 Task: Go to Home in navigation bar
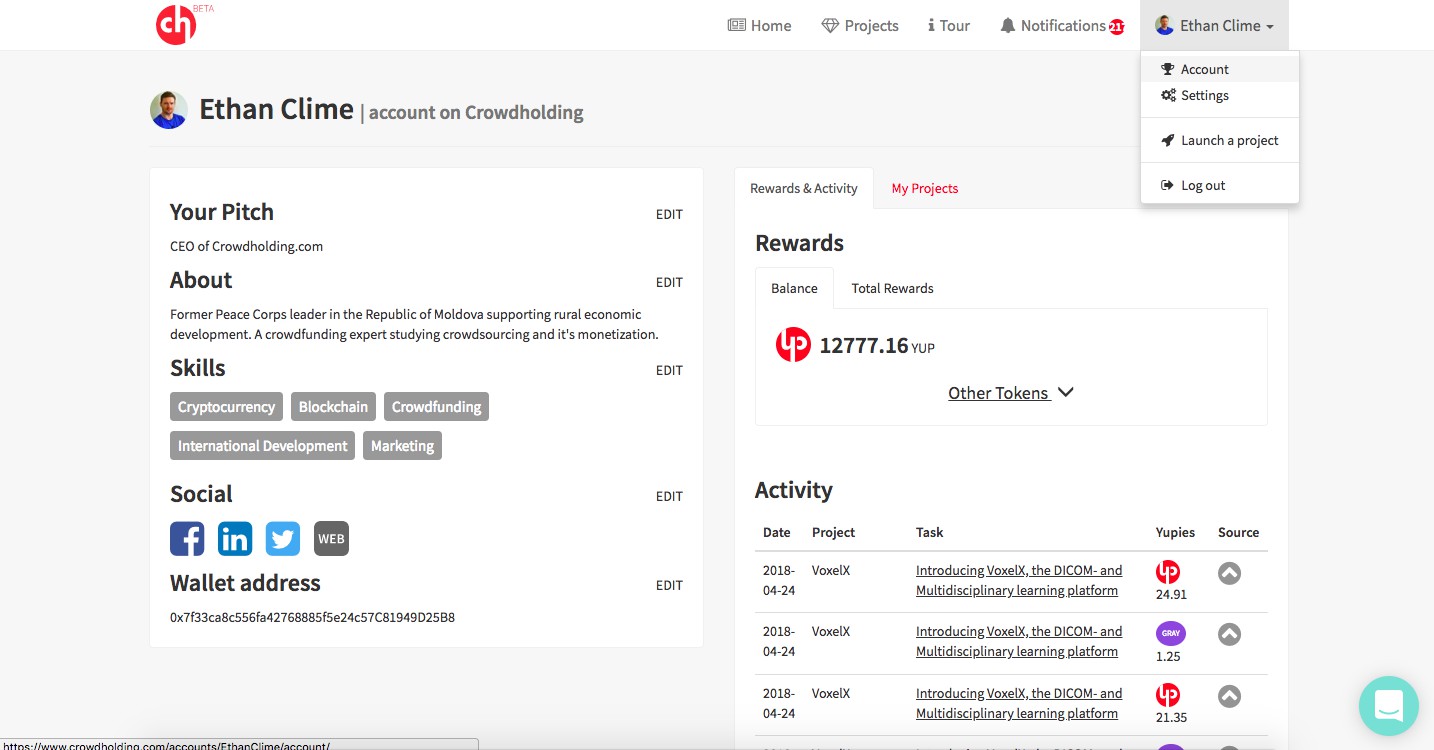[759, 25]
